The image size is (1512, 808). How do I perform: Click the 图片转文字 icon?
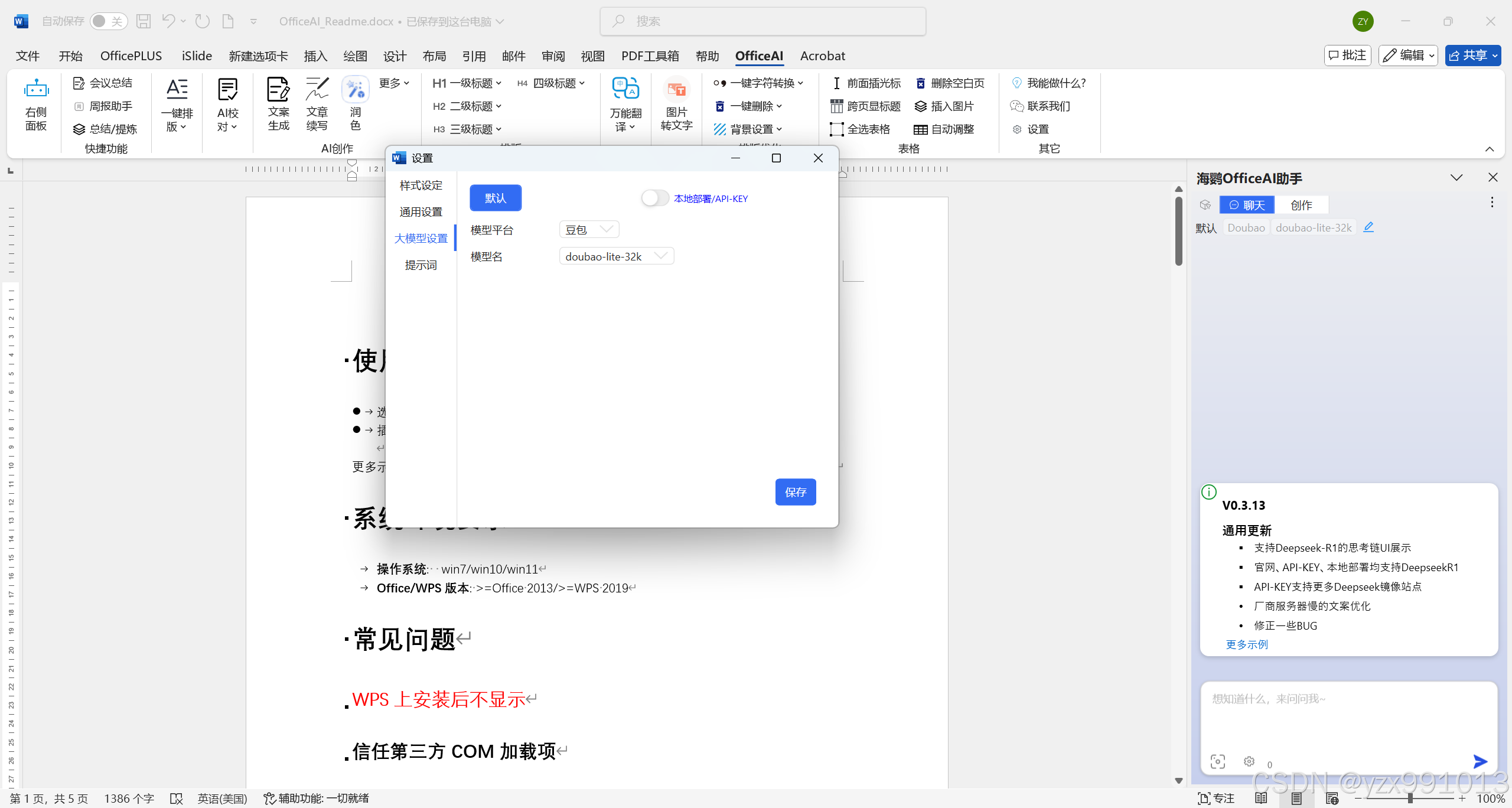pyautogui.click(x=676, y=90)
